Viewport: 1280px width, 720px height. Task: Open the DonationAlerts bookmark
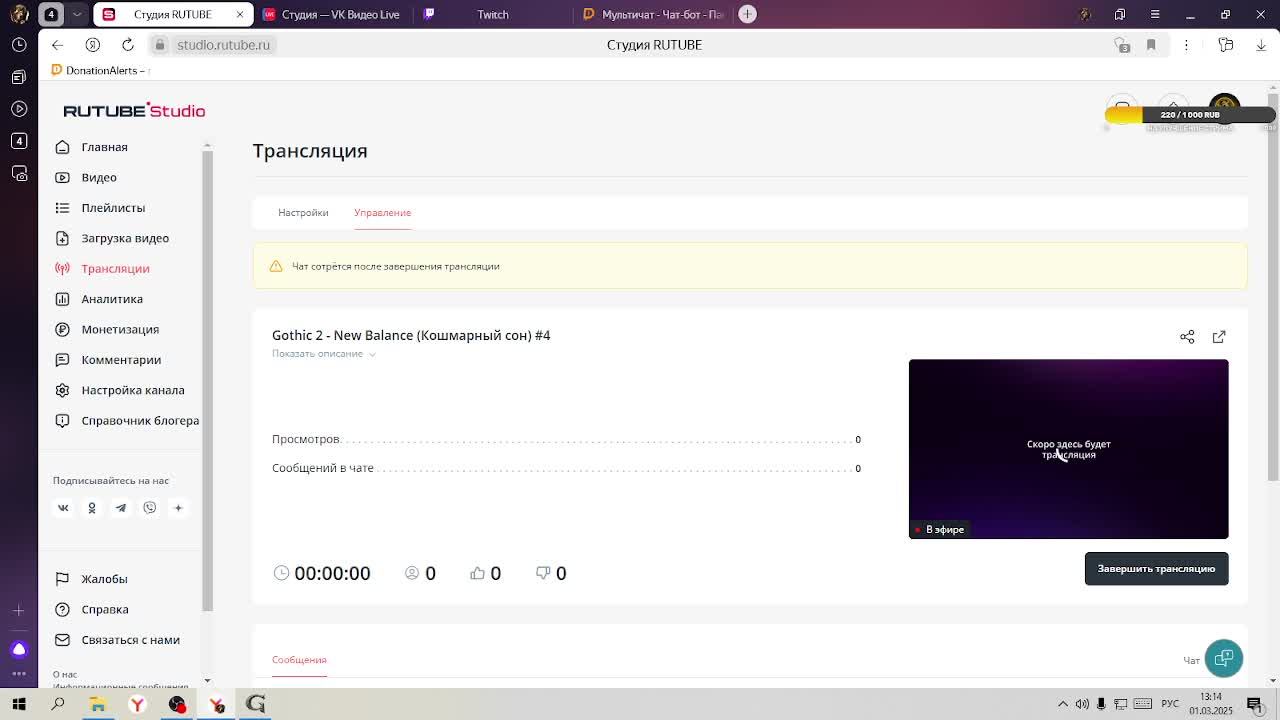(x=100, y=70)
